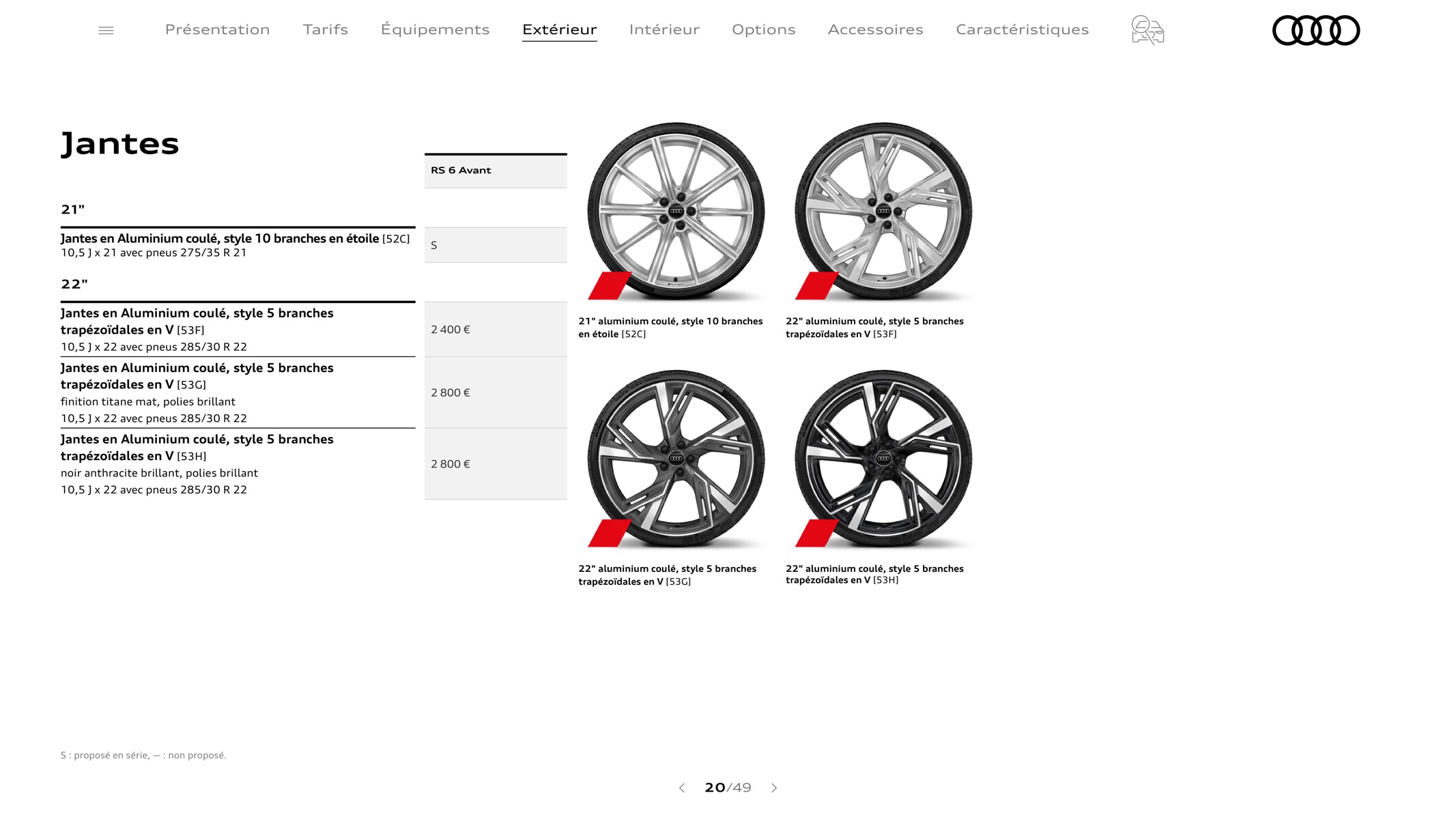This screenshot has height=819, width=1456.
Task: Click the Jantes page heading
Action: point(120,143)
